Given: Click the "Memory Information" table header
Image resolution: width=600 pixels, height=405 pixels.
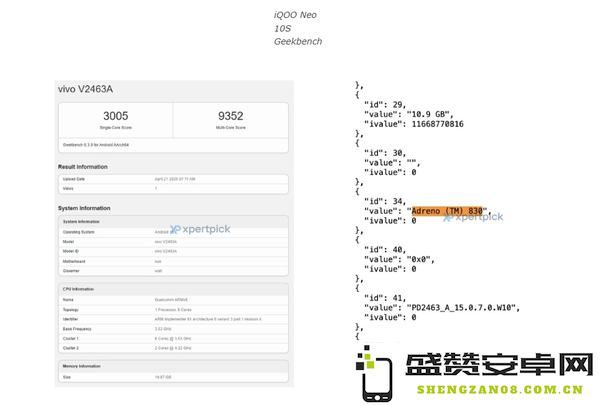Looking at the screenshot, I should pyautogui.click(x=82, y=366).
